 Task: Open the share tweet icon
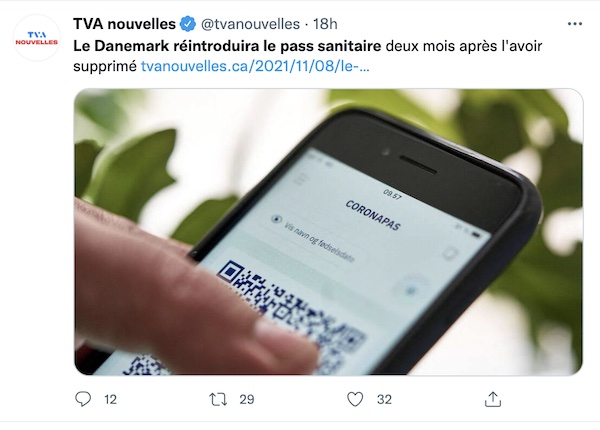point(492,399)
